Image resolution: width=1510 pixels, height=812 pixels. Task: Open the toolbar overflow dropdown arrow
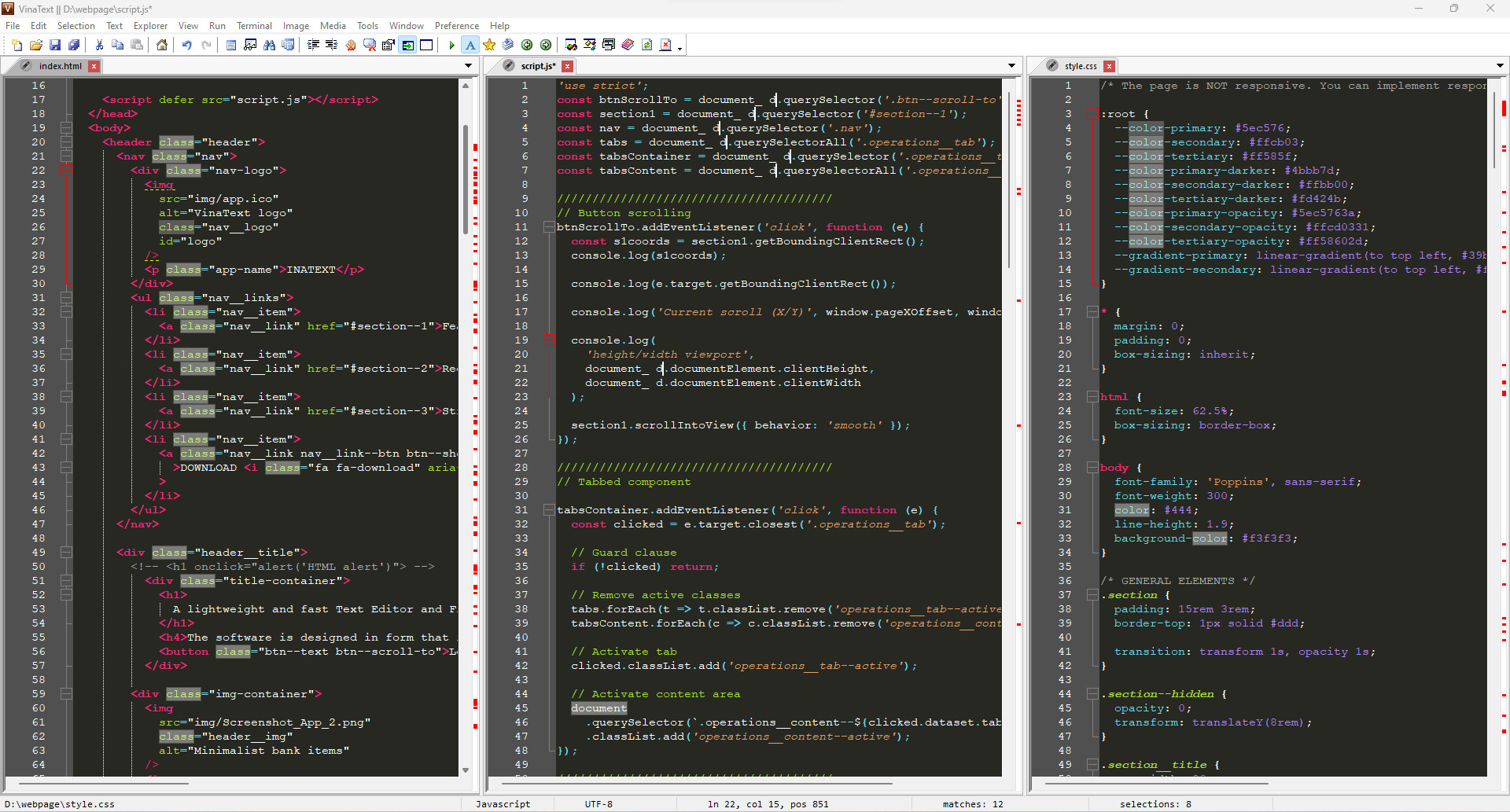click(x=679, y=49)
